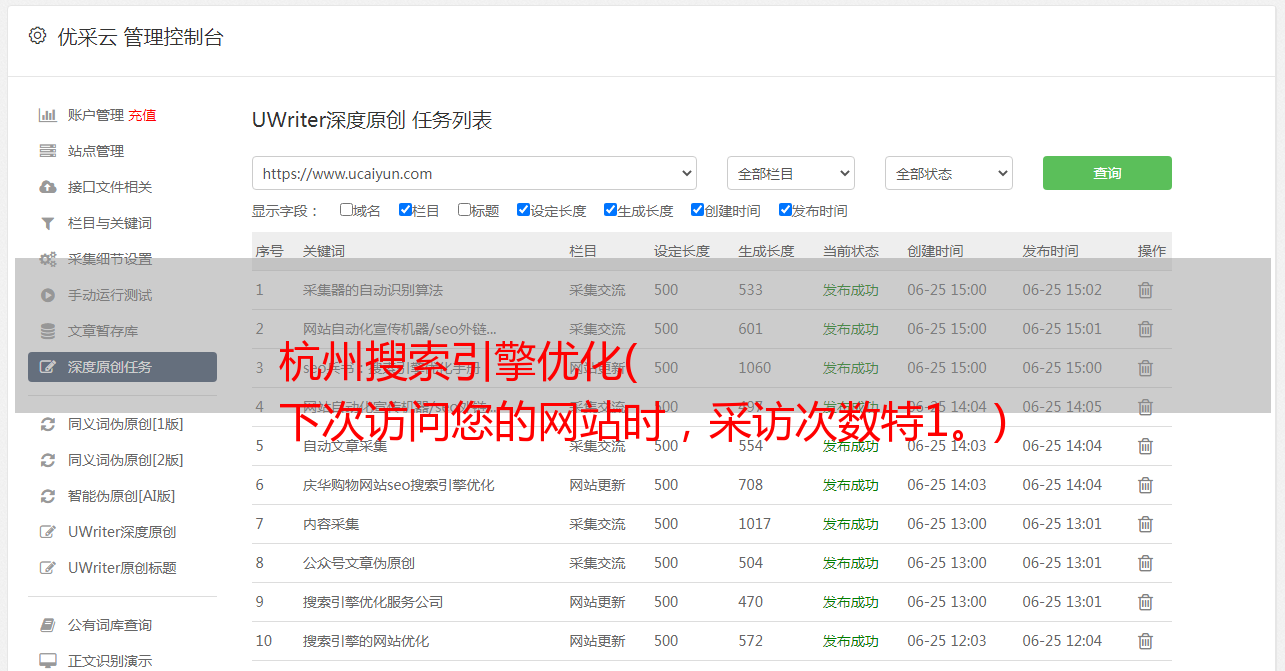
Task: Enable the 域名 display field checkbox
Action: (346, 210)
